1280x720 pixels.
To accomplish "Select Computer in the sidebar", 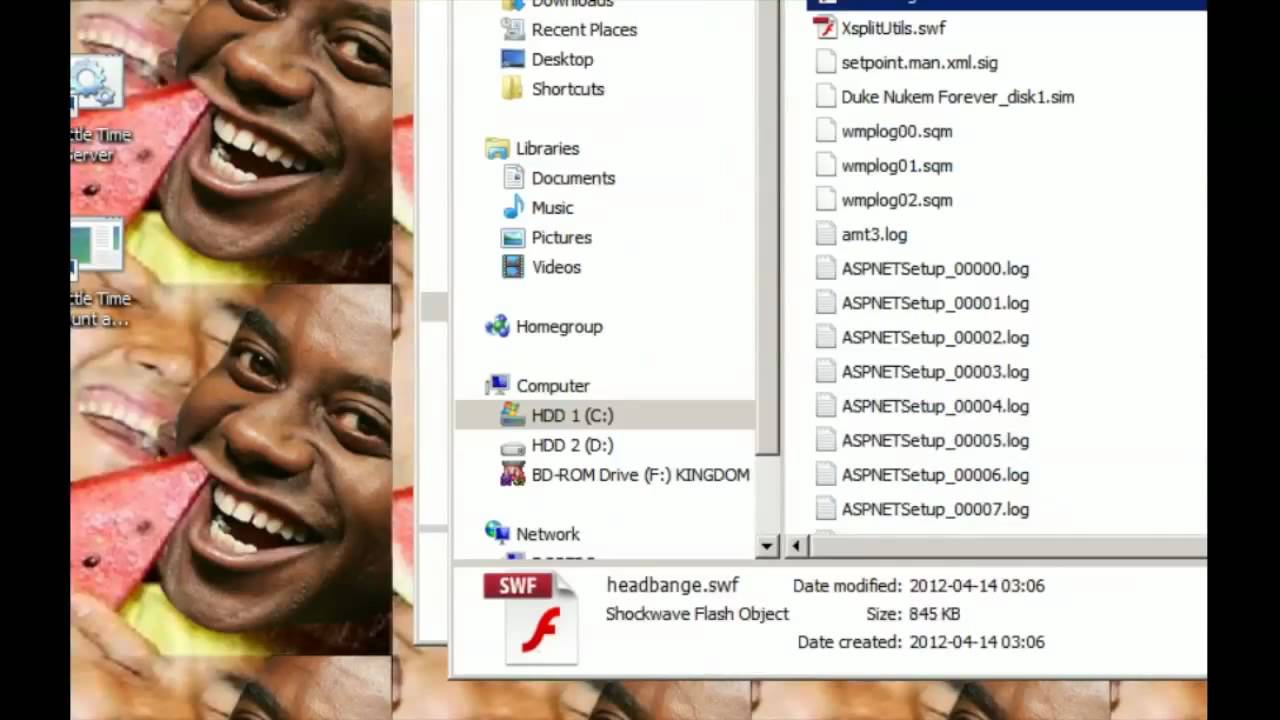I will [552, 386].
